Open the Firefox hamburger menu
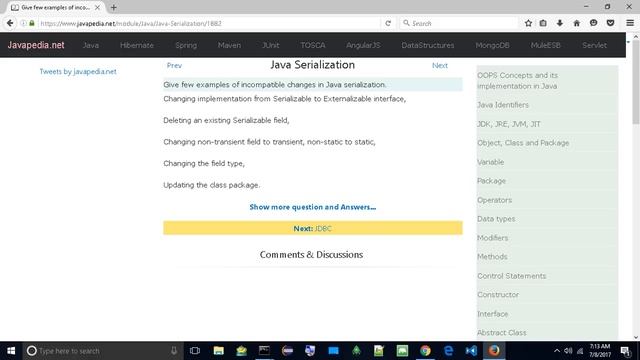The width and height of the screenshot is (640, 360). (630, 23)
